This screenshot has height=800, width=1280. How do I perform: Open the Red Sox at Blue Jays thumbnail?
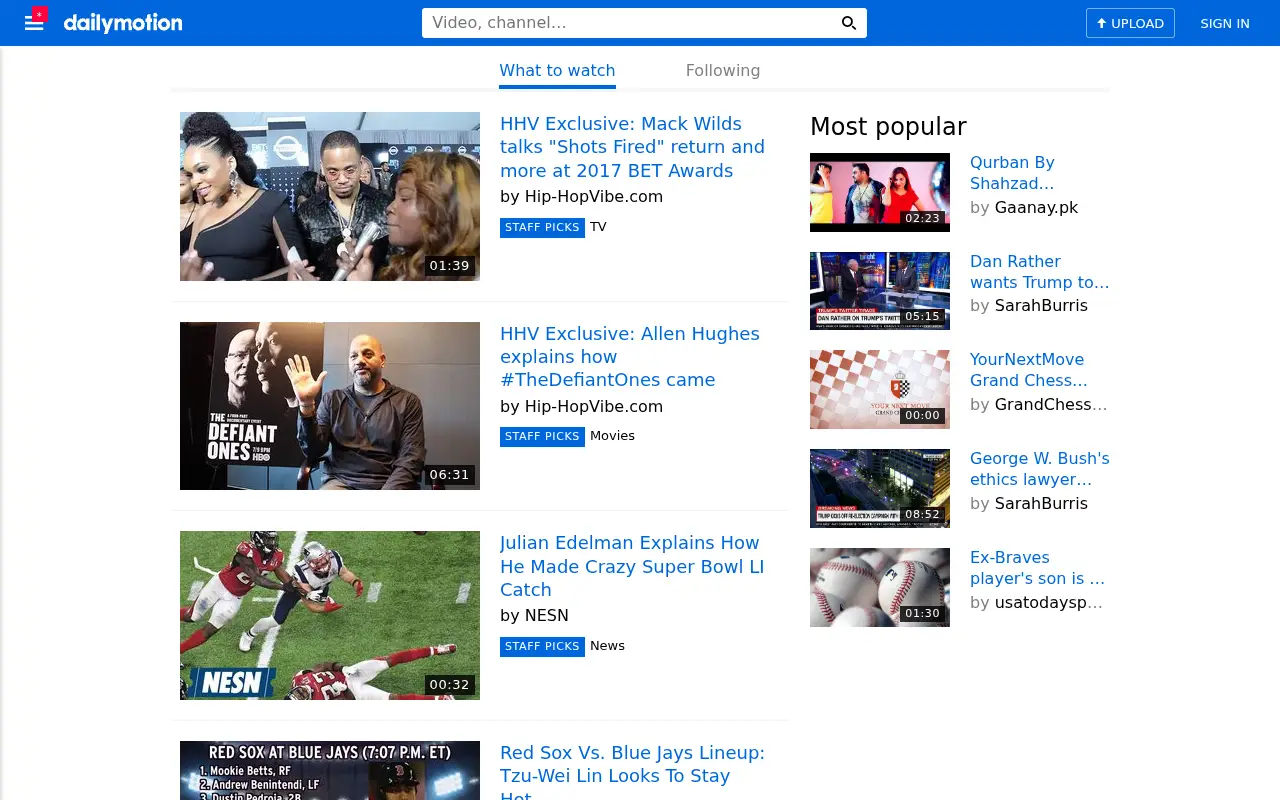tap(330, 770)
